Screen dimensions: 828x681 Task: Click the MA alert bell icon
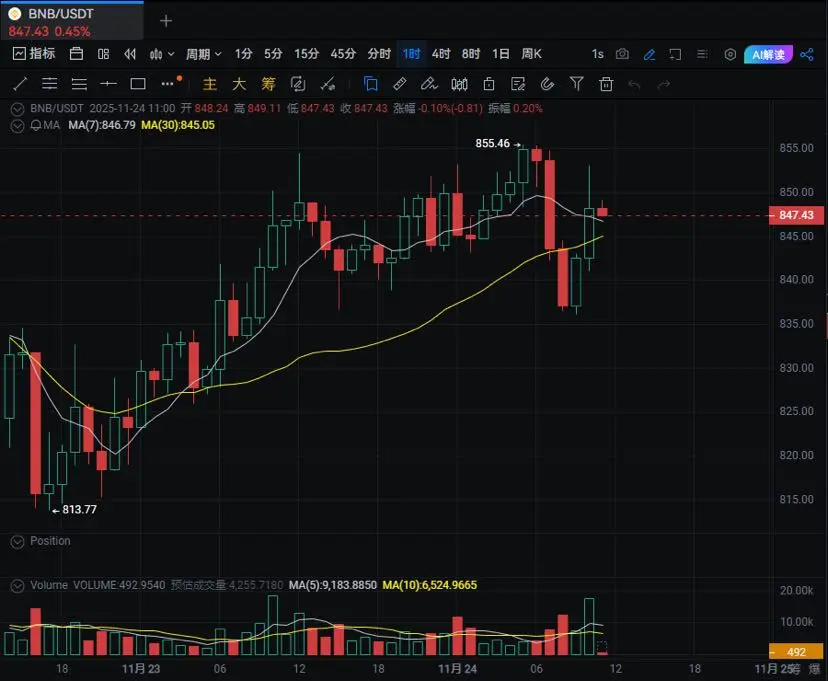36,126
